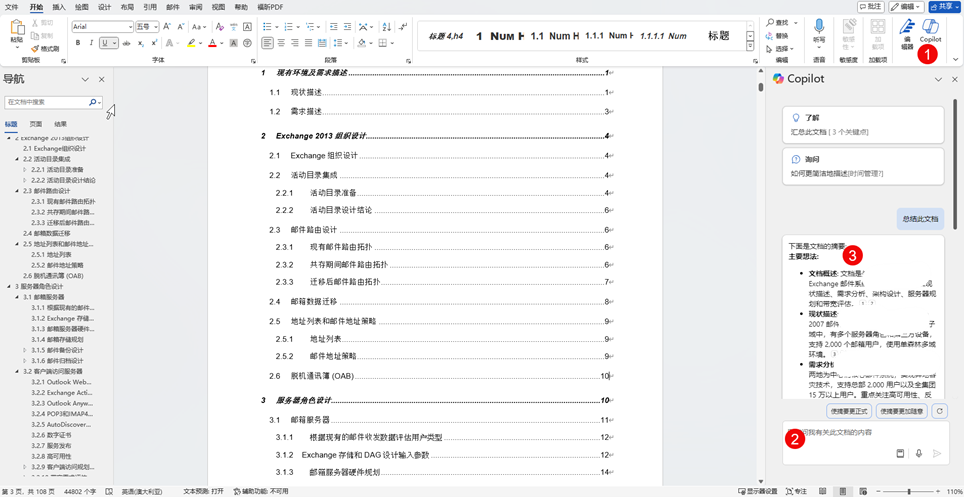This screenshot has height=497, width=964.
Task: Open the Find (查找) dropdown arrow
Action: [x=796, y=23]
